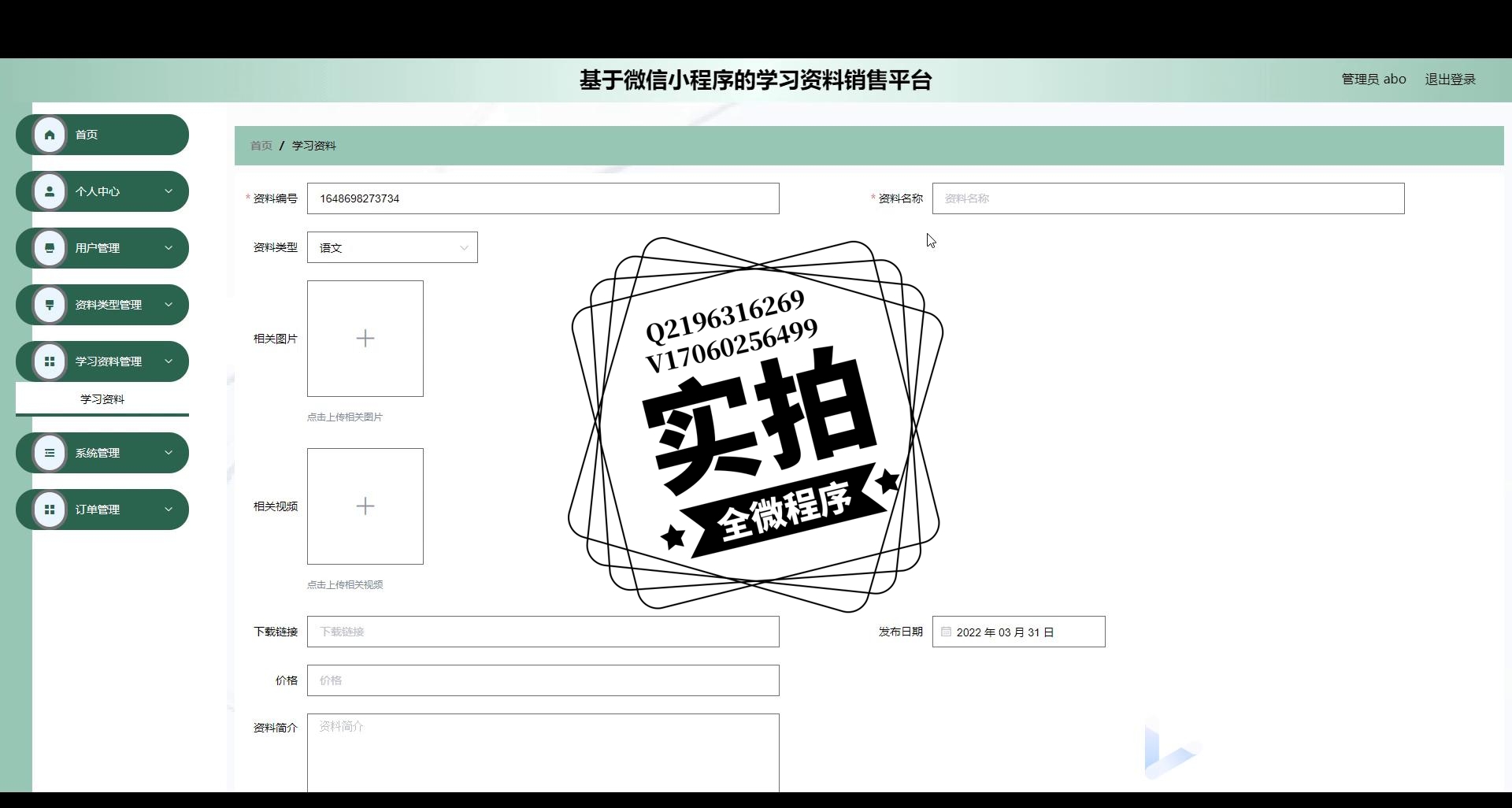Expand the 用户管理 chevron
This screenshot has height=808, width=1512.
click(x=168, y=248)
